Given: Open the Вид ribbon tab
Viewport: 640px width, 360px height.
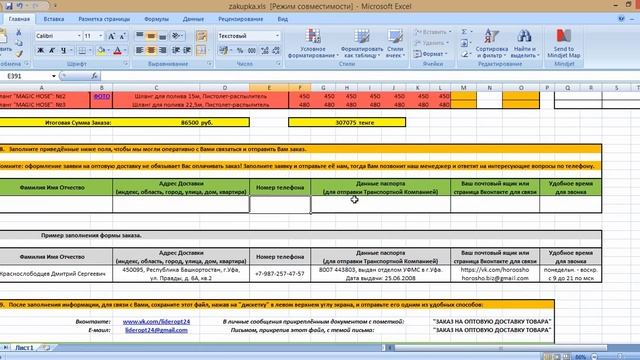Looking at the screenshot, I should pos(282,19).
